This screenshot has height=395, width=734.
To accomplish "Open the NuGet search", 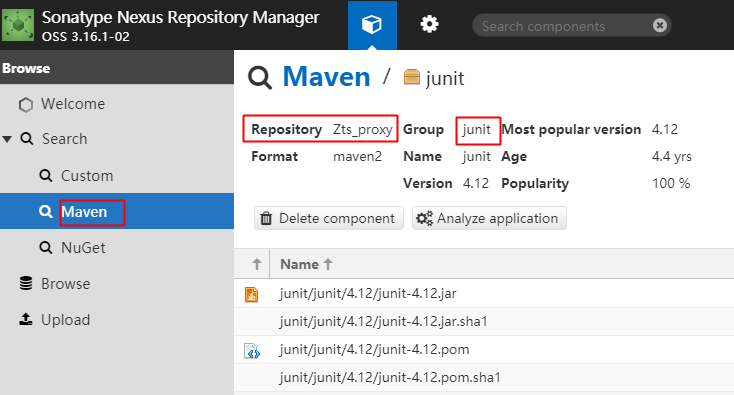I will click(83, 248).
